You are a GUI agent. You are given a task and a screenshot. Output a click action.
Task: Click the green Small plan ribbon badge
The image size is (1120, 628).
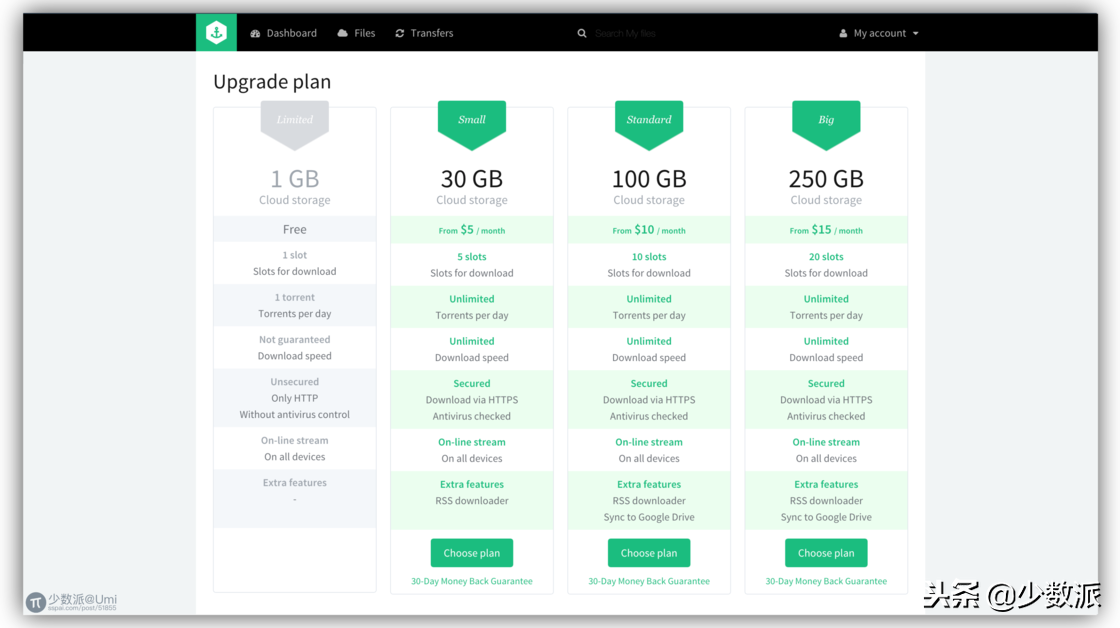pos(472,122)
